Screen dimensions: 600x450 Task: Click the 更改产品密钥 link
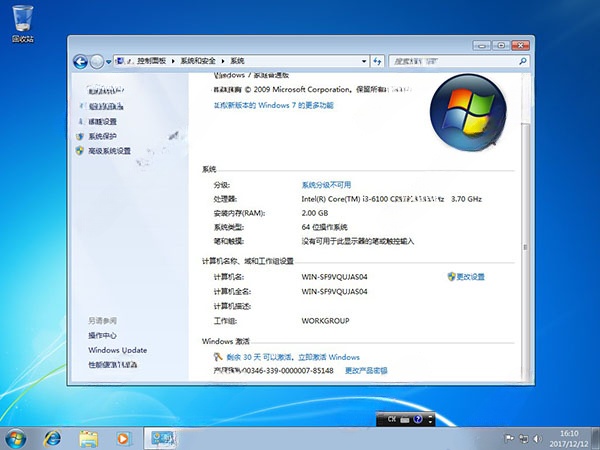[366, 370]
